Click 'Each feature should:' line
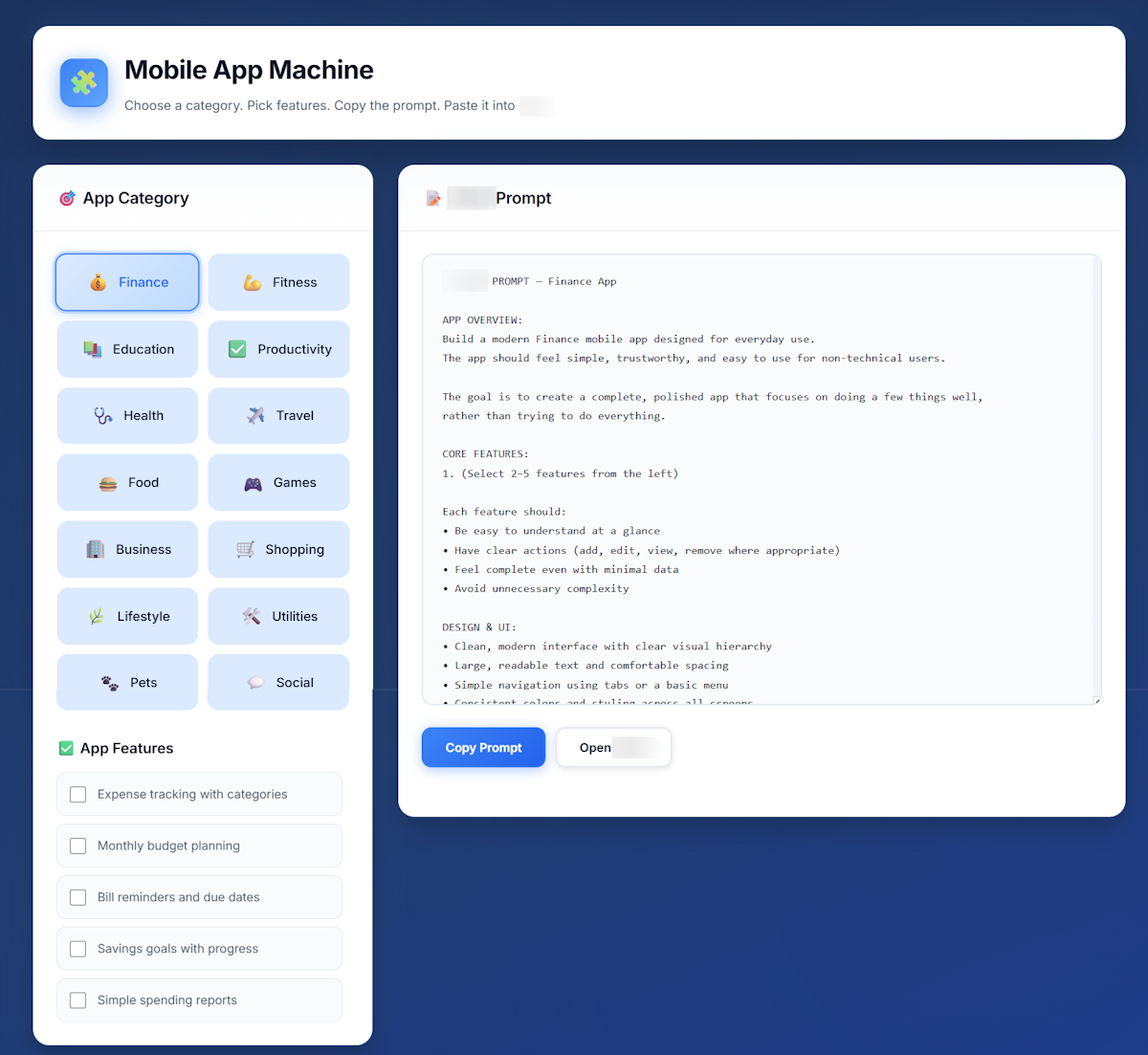The image size is (1148, 1055). pos(504,512)
